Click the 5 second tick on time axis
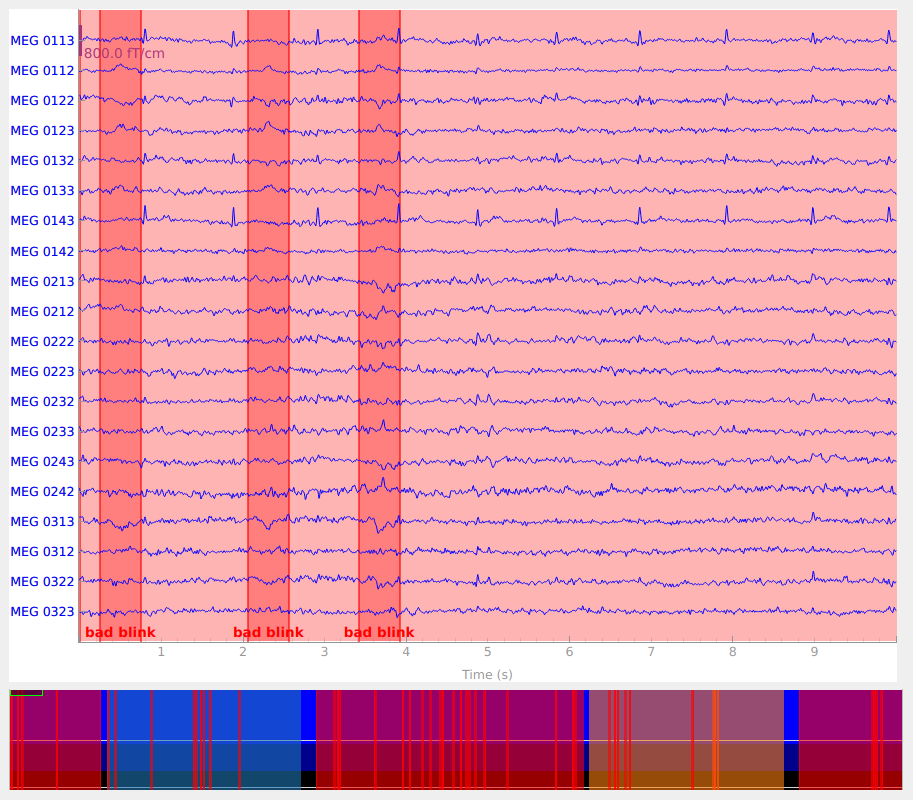Screen dimensions: 913x800 click(488, 651)
